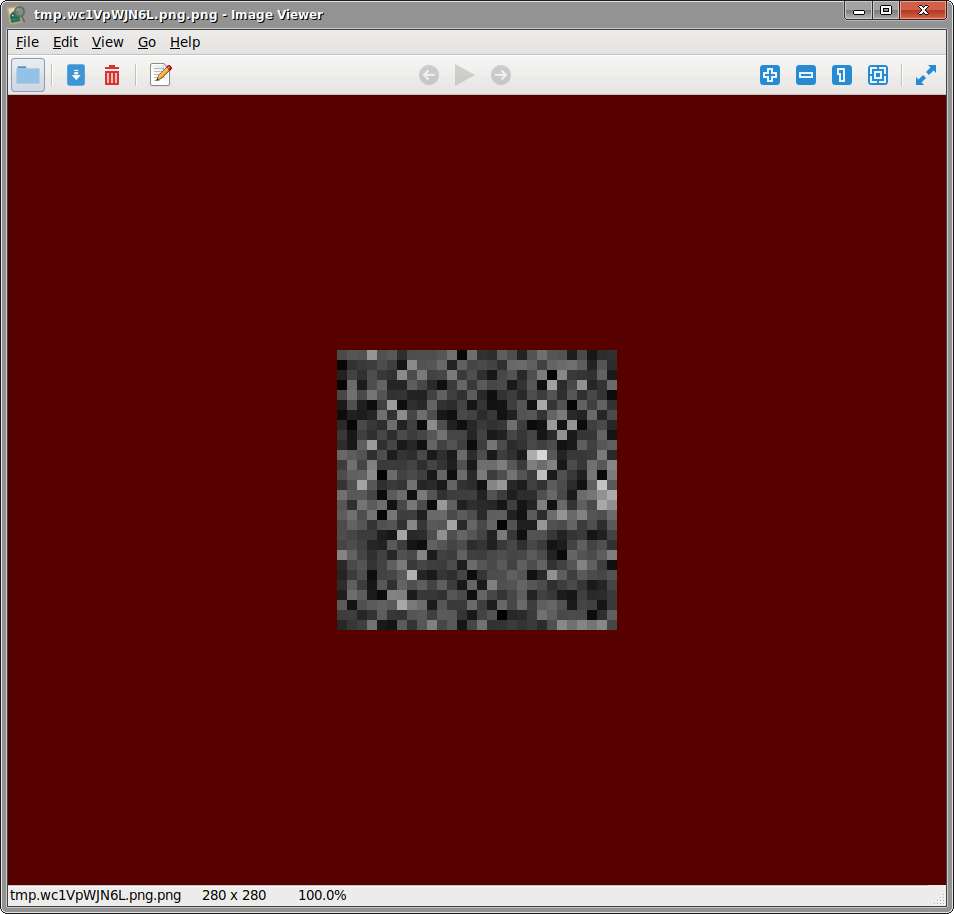This screenshot has height=914, width=954.
Task: Enter fullscreen mode with the arrows icon
Action: point(926,75)
